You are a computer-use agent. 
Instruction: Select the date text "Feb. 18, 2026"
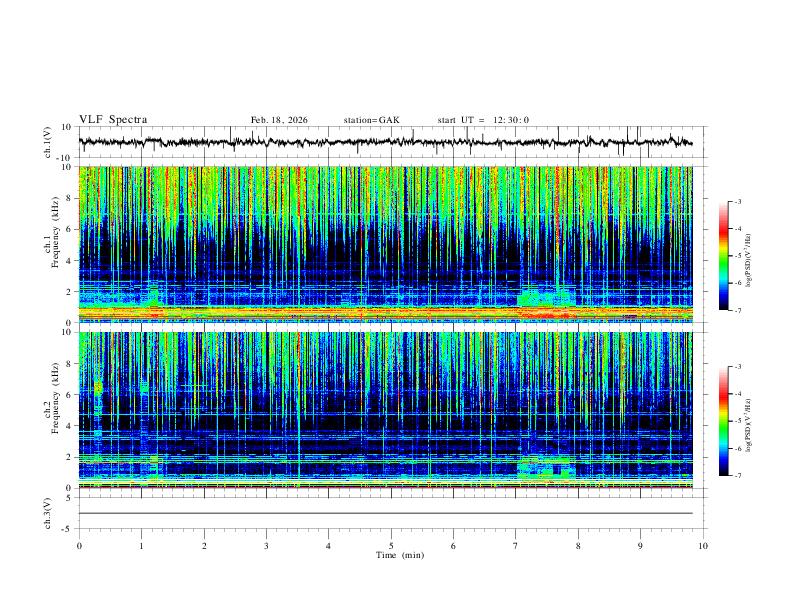coord(279,120)
